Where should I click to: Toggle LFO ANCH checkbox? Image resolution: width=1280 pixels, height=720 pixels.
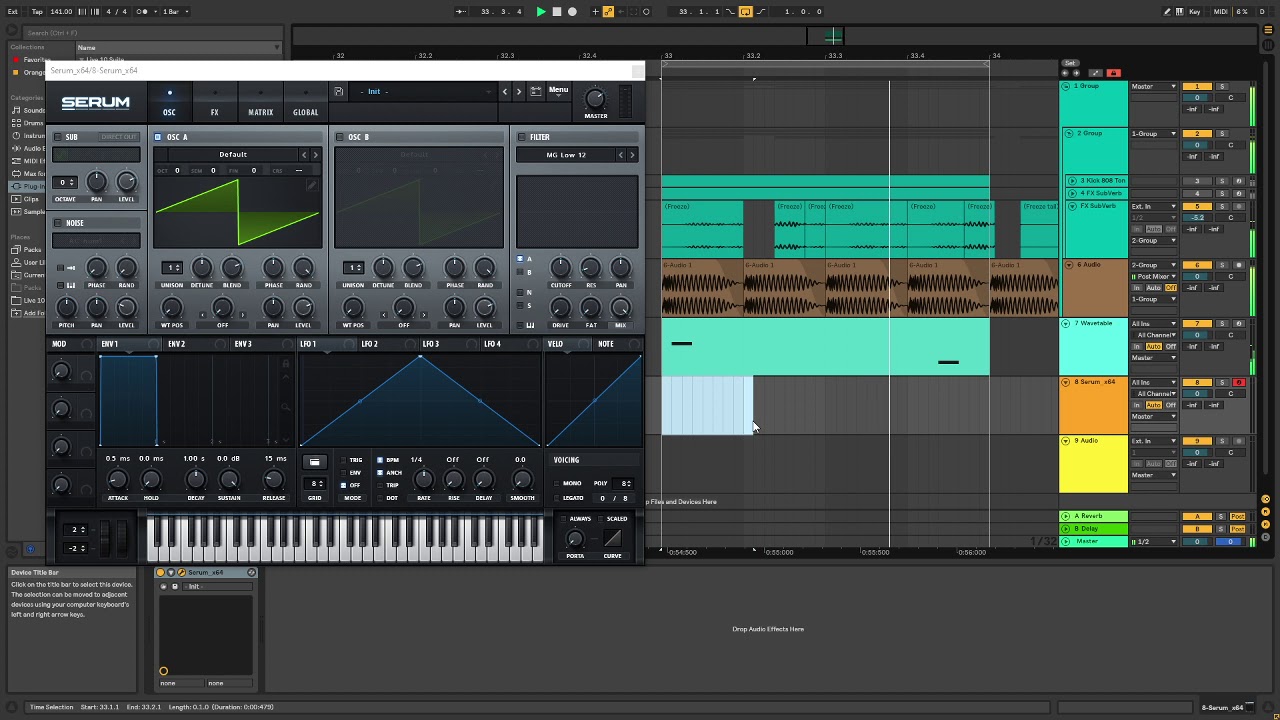pyautogui.click(x=380, y=473)
